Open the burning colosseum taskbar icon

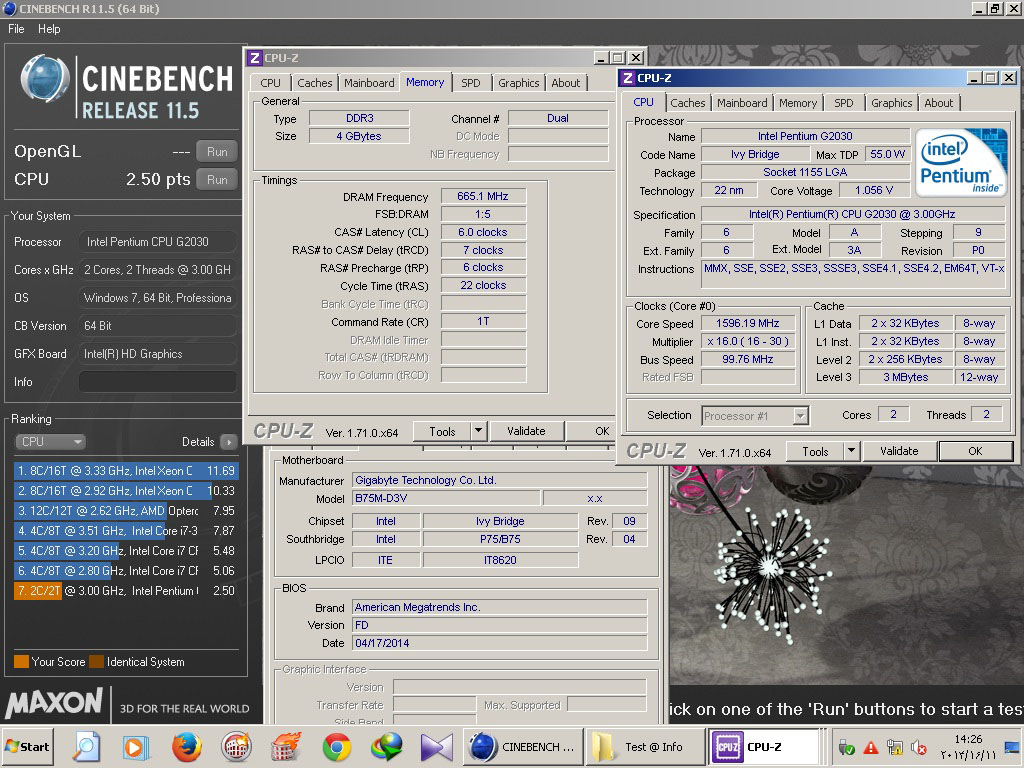click(286, 746)
